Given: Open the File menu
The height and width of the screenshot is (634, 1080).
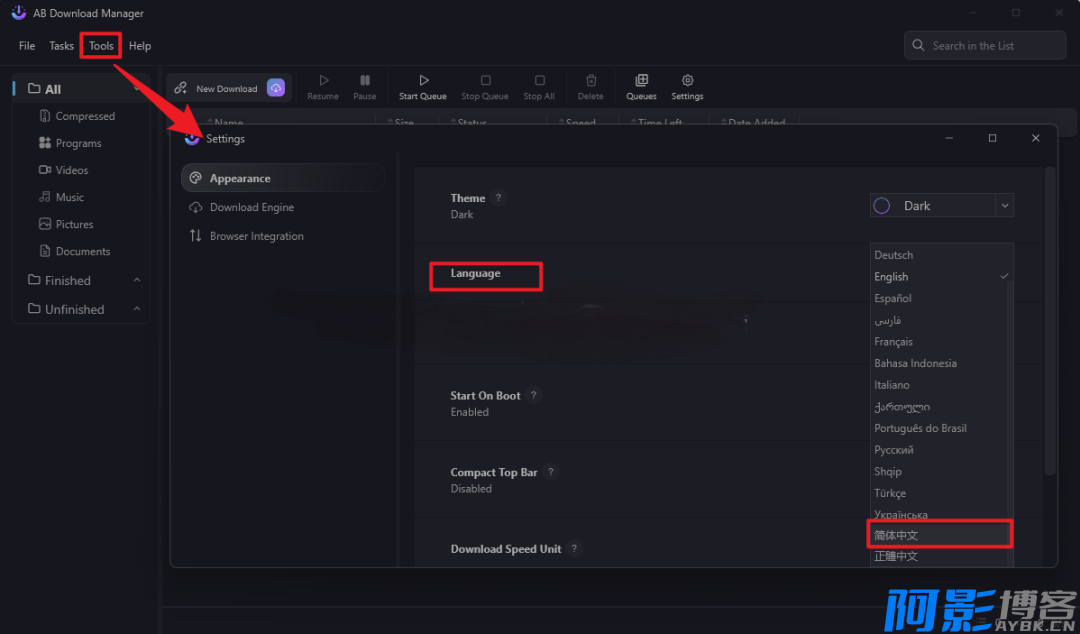Looking at the screenshot, I should pyautogui.click(x=27, y=45).
